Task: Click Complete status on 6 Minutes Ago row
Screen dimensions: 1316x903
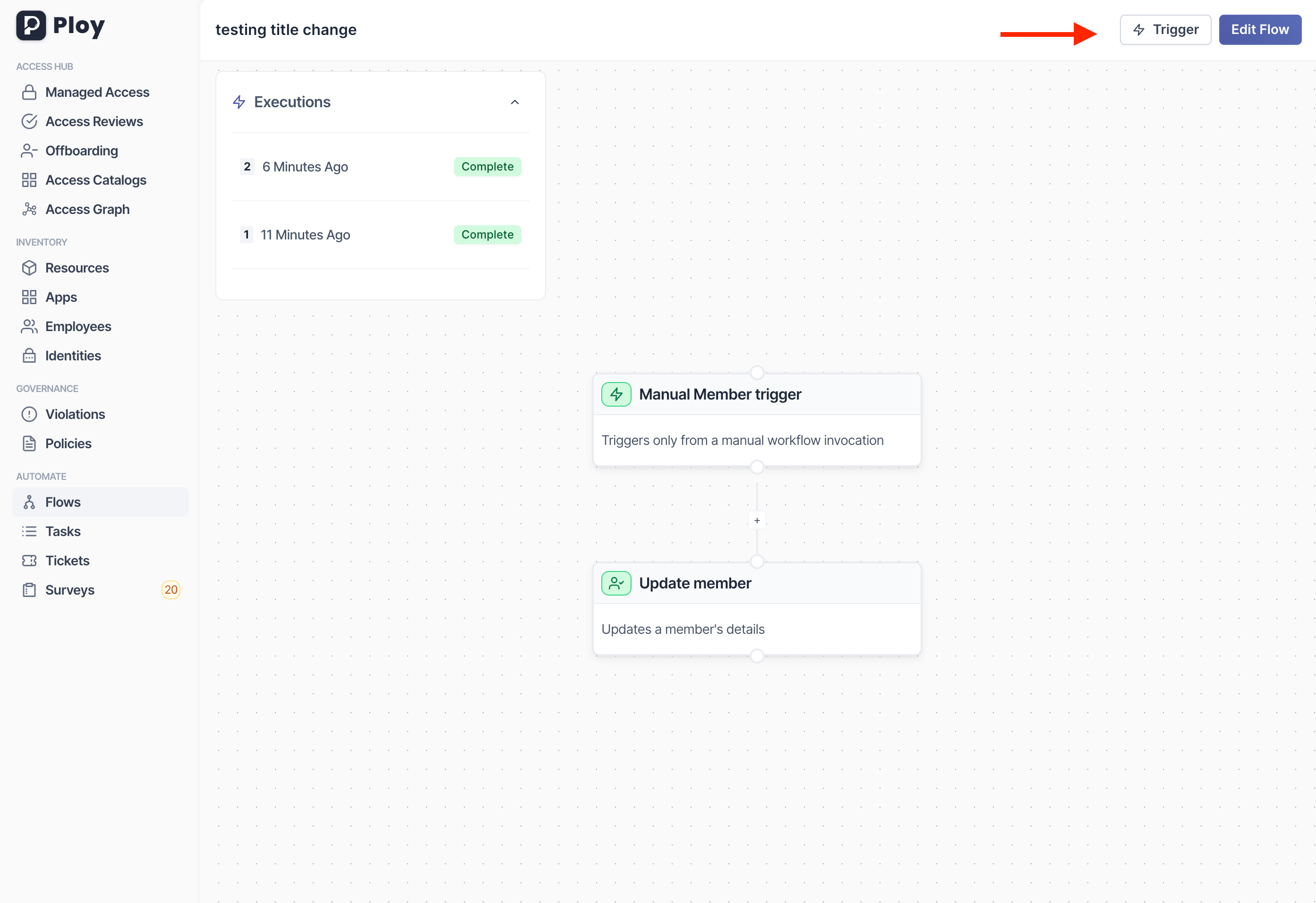Action: [487, 167]
